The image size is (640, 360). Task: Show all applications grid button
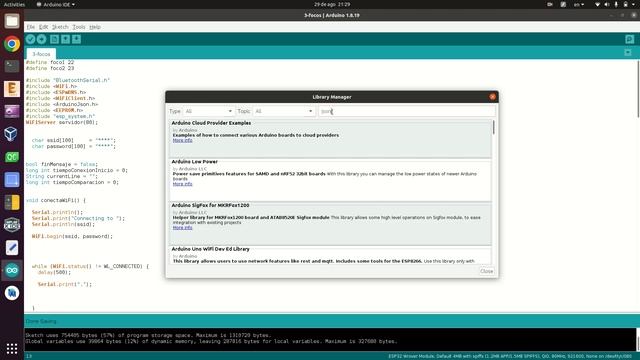(x=12, y=348)
